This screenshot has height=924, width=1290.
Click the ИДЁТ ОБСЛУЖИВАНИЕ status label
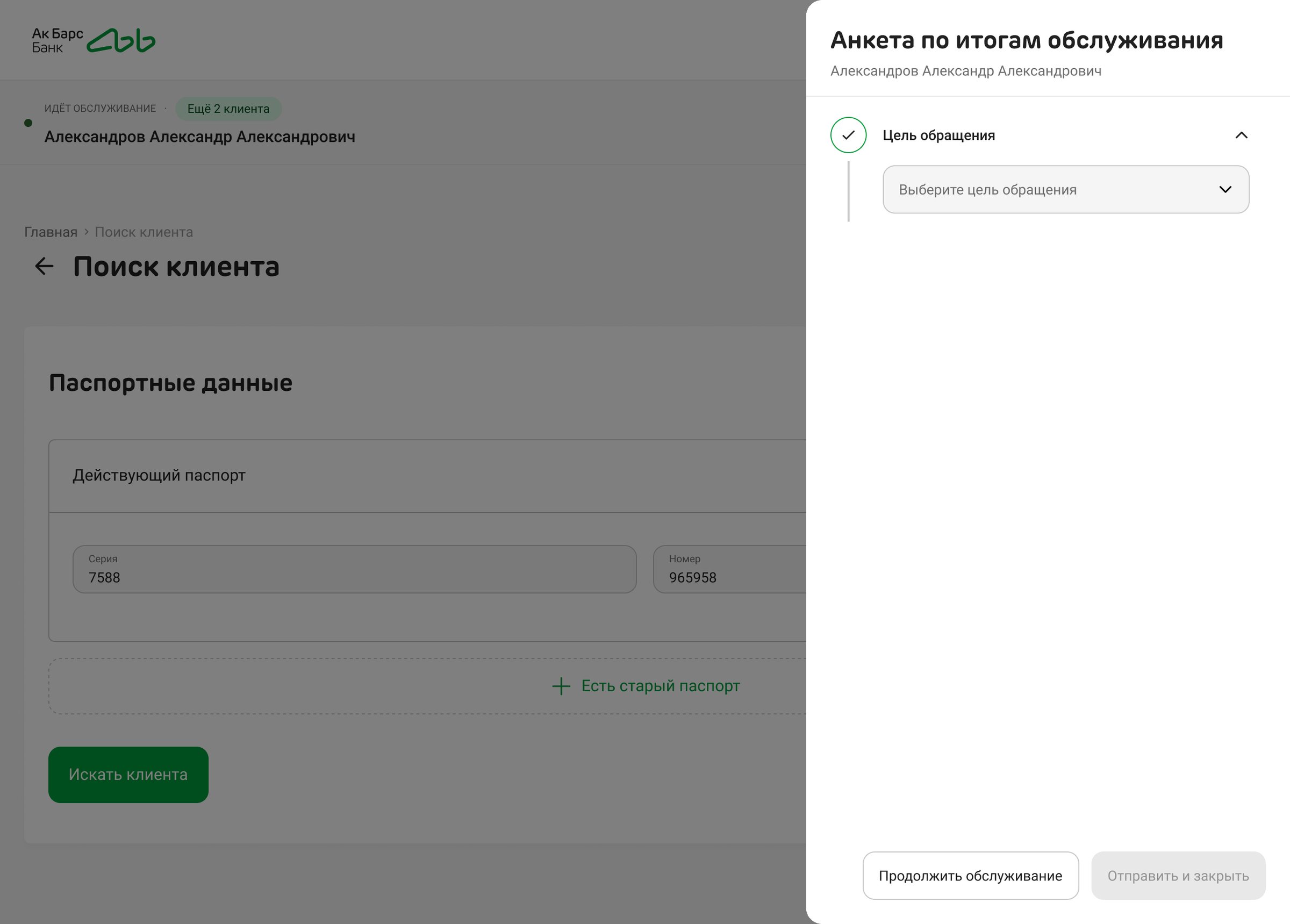tap(100, 109)
